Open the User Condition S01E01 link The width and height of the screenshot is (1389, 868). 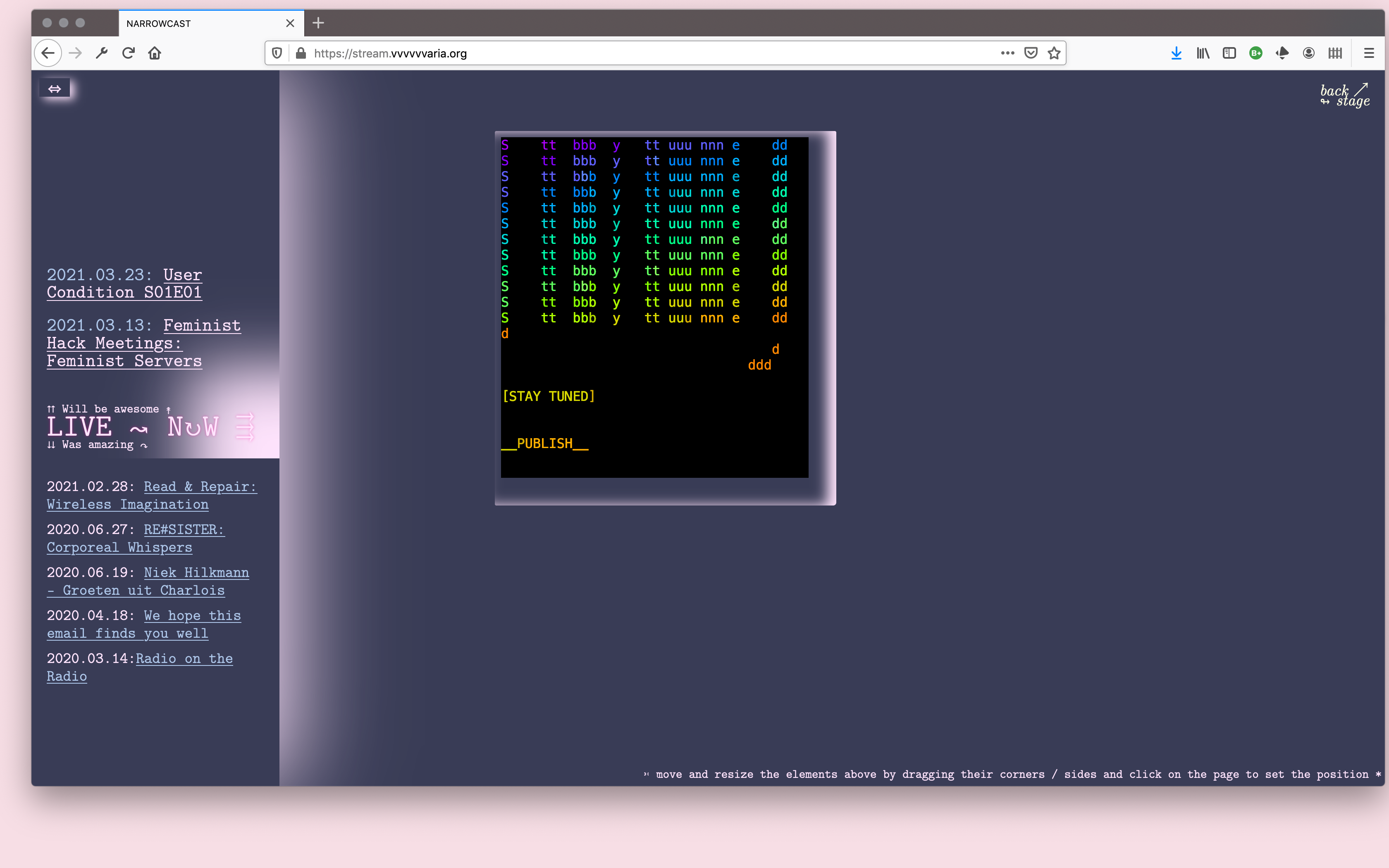tap(124, 284)
